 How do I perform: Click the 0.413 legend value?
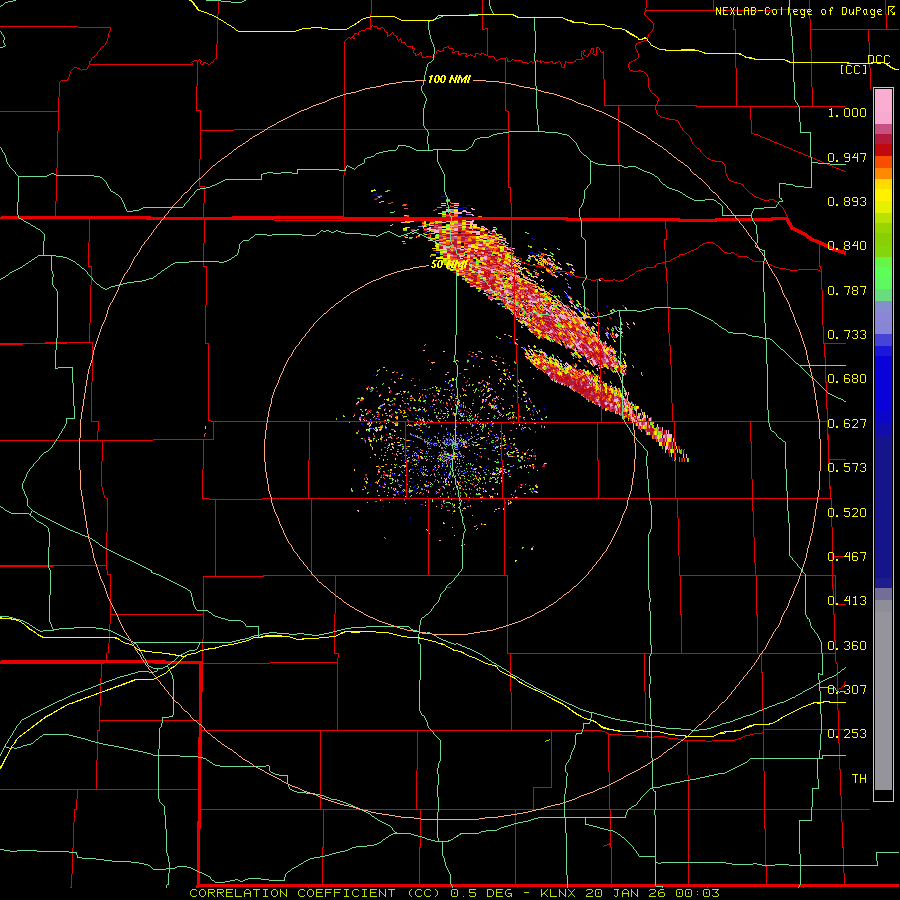847,601
